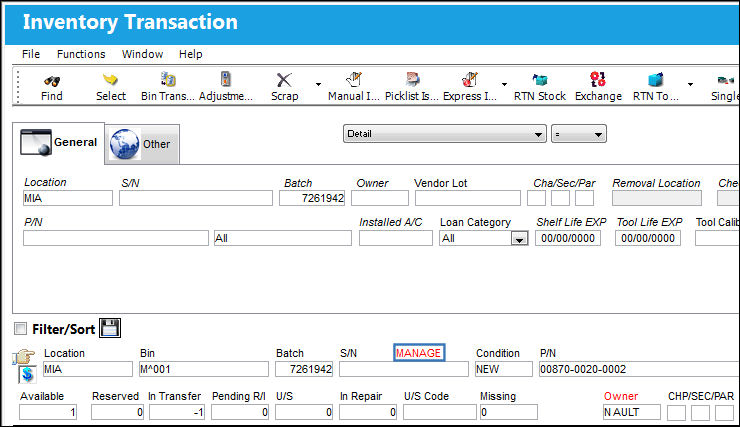
Task: Click the Bin field showing M^001
Action: pyautogui.click(x=204, y=369)
